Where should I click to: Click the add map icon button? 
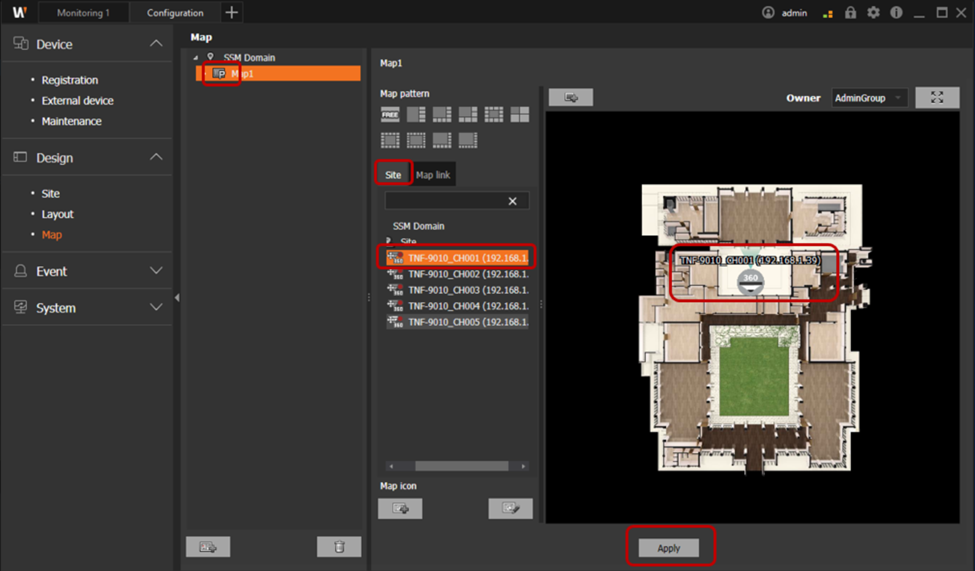[400, 509]
